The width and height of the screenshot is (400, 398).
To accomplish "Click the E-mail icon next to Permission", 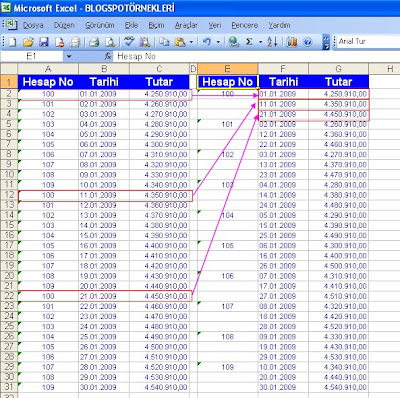I will point(75,42).
